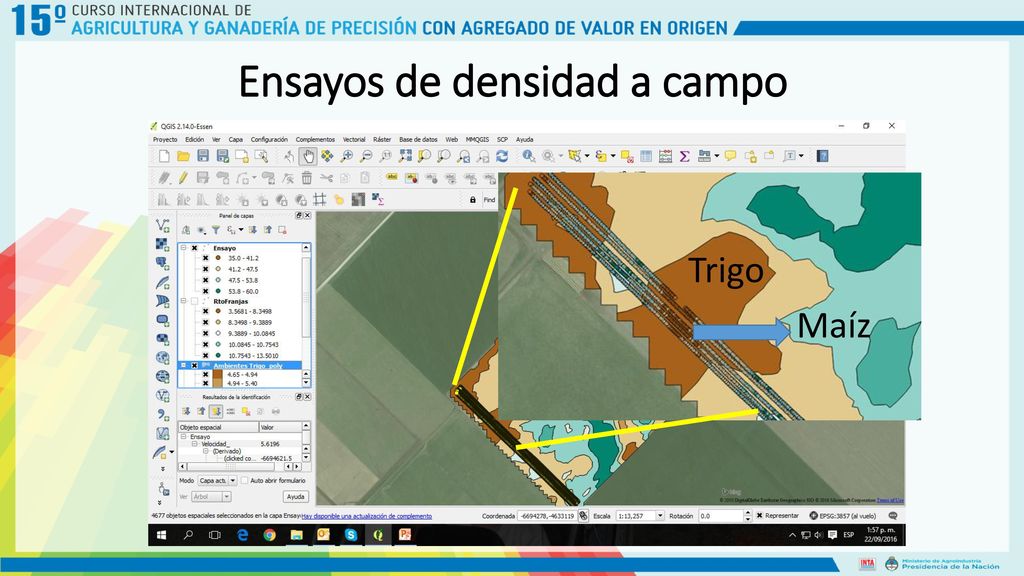Select the Identify Features tool
Screen dimensions: 1024x576
pyautogui.click(x=528, y=156)
